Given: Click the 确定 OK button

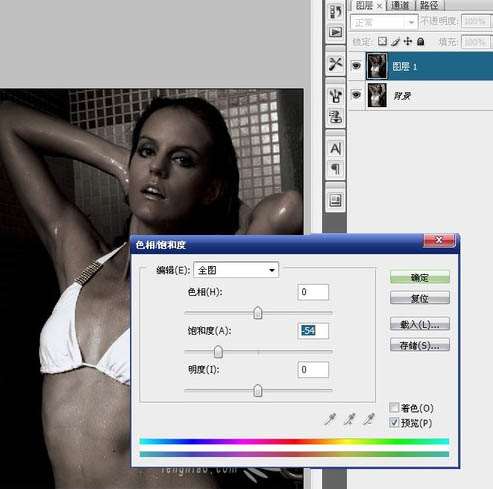Looking at the screenshot, I should click(x=420, y=277).
